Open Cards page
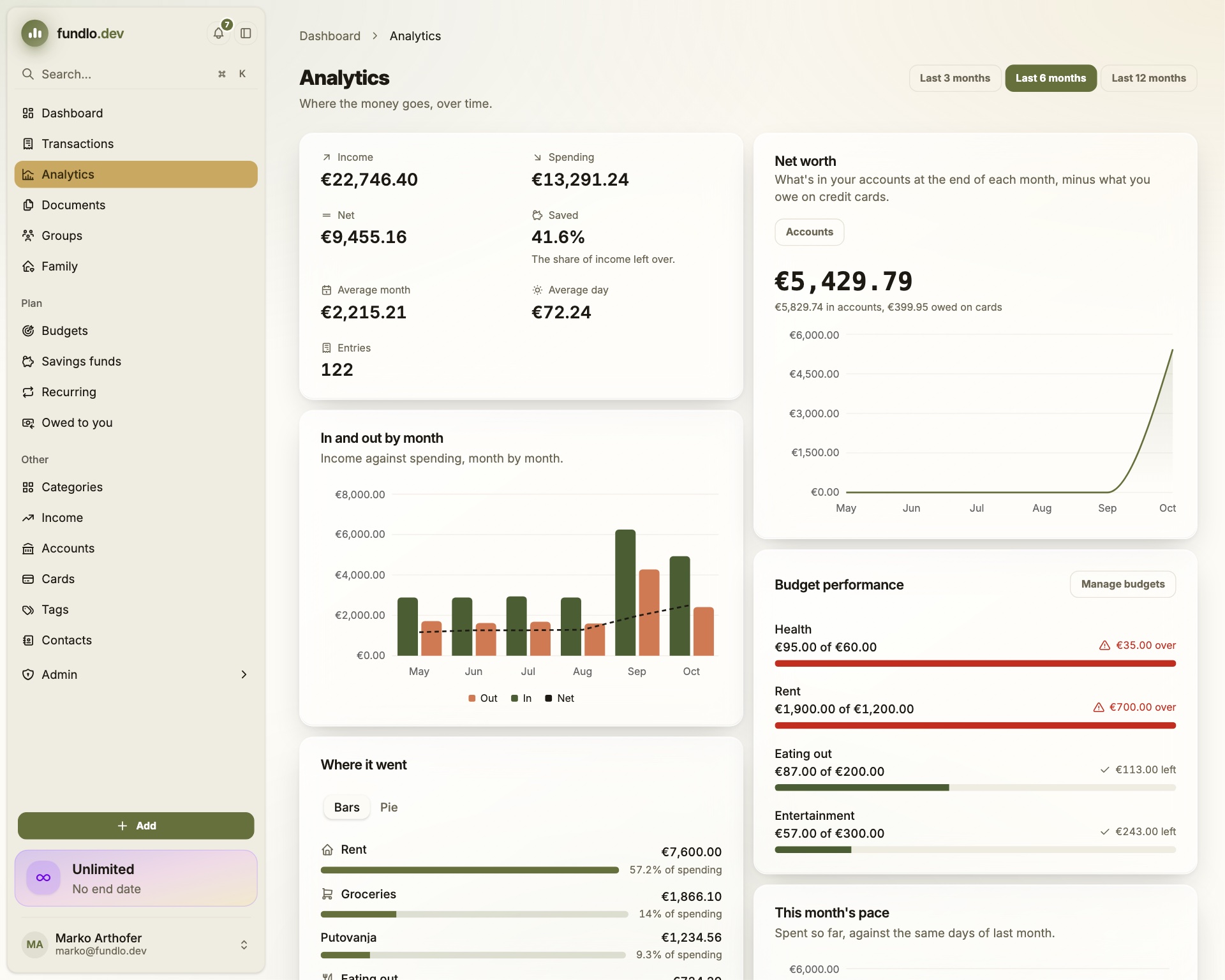The height and width of the screenshot is (980, 1225). click(136, 579)
